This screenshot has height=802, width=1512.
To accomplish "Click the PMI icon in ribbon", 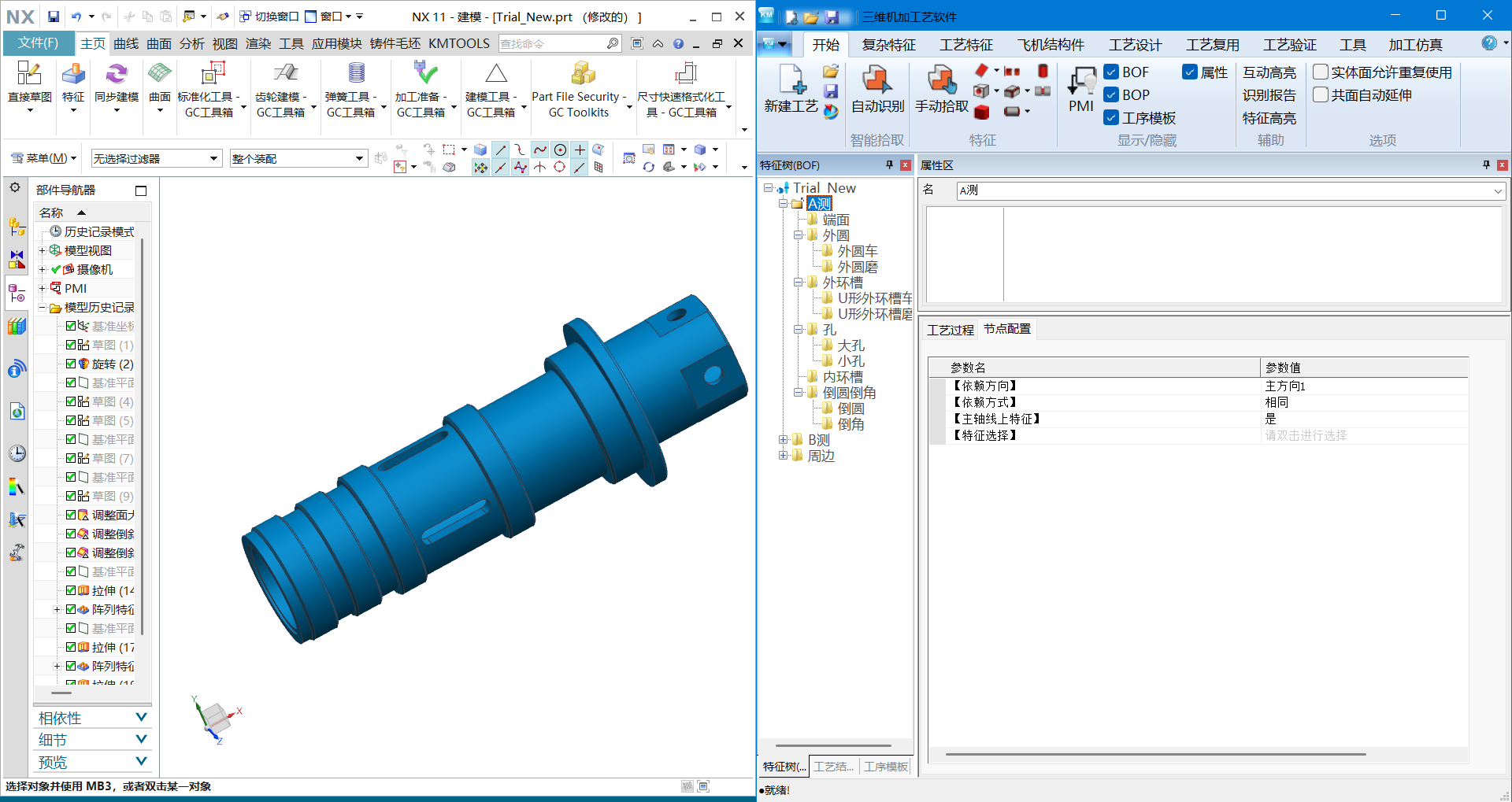I will (x=1081, y=81).
